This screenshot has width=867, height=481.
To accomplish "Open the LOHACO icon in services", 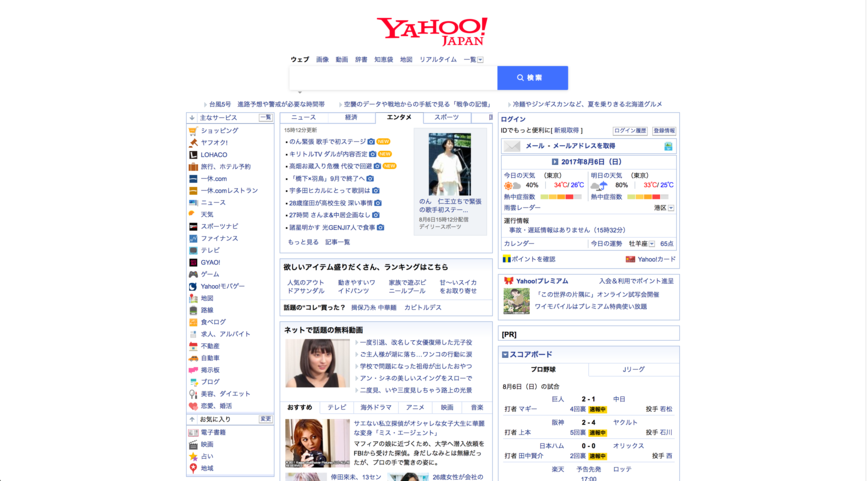I will (x=193, y=155).
